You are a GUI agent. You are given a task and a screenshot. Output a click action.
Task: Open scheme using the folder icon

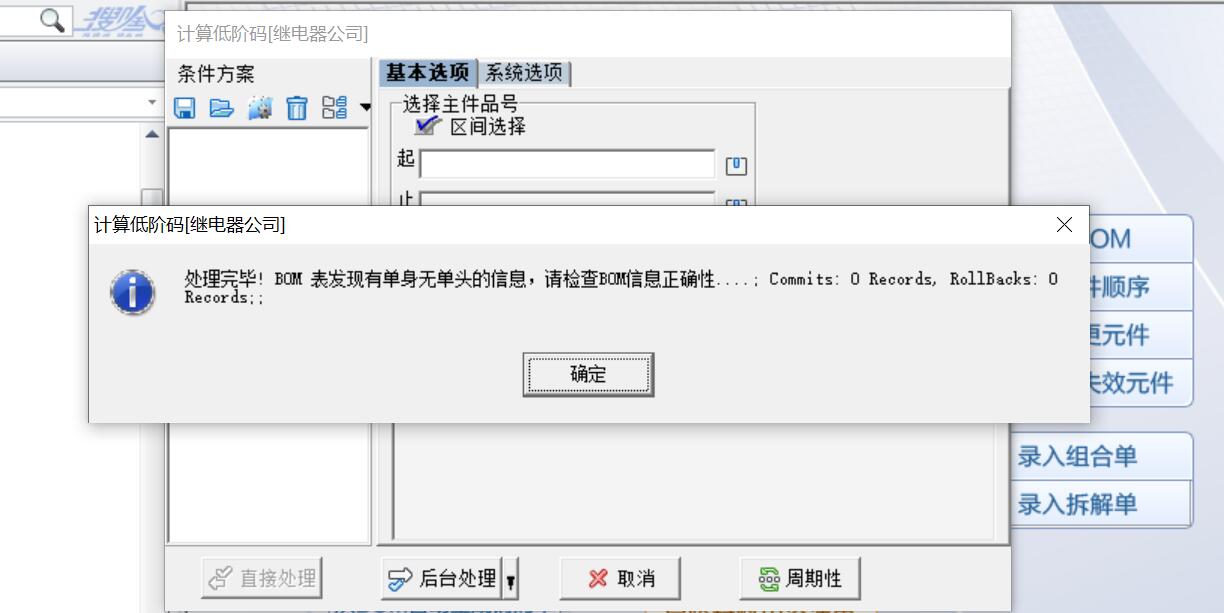pyautogui.click(x=222, y=108)
